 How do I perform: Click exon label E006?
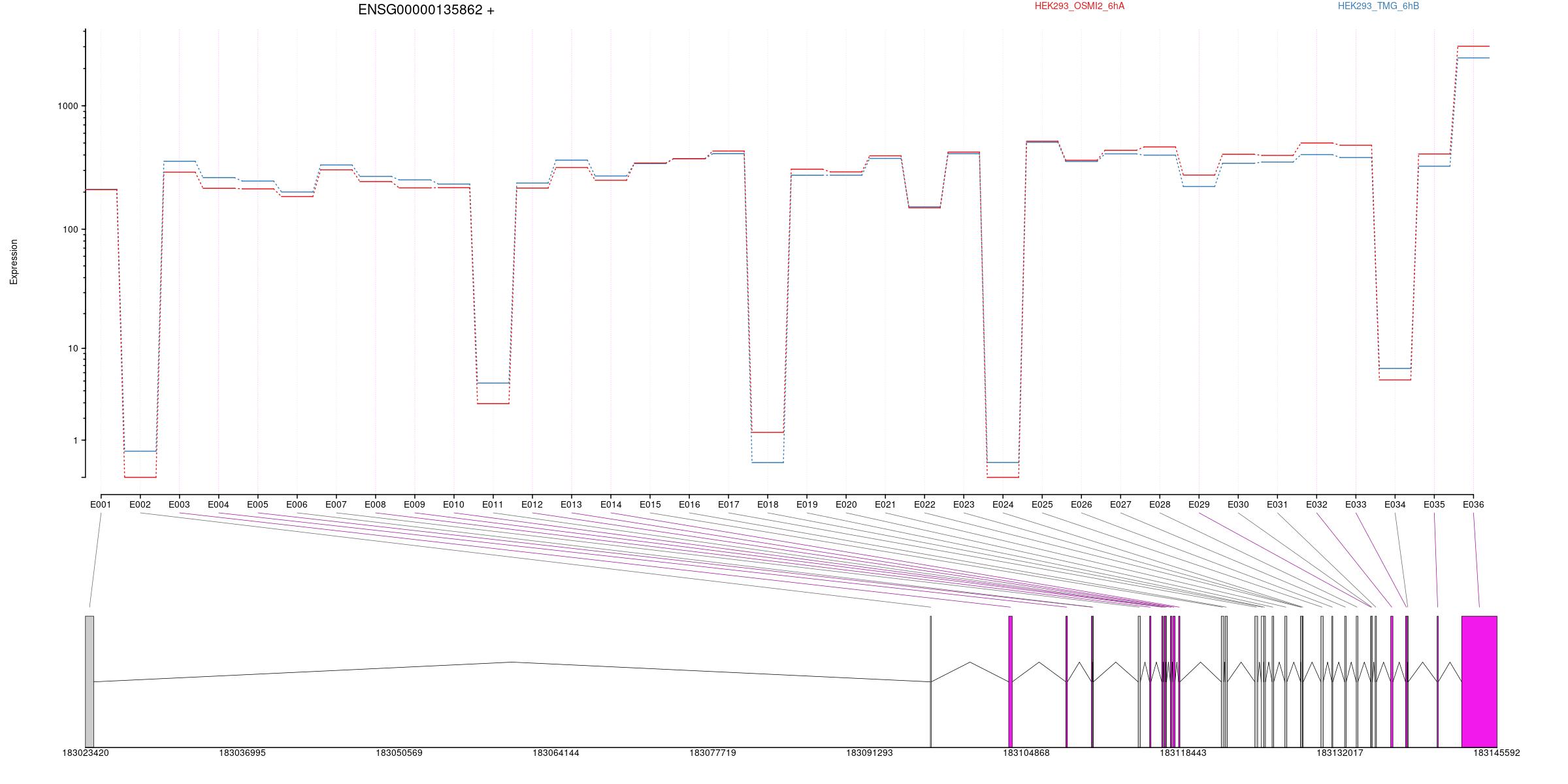(297, 504)
